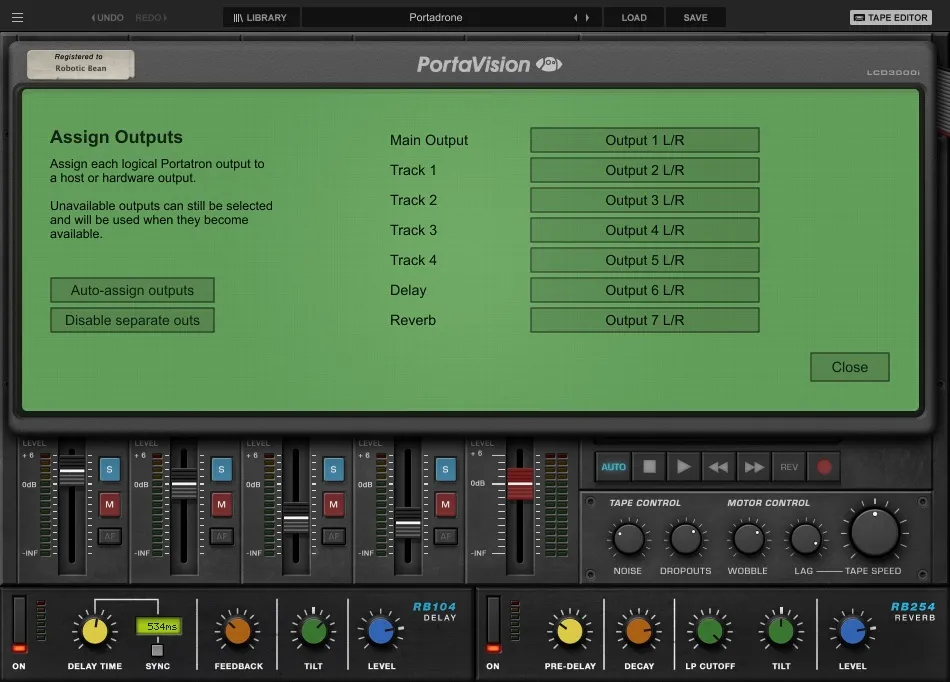The width and height of the screenshot is (950, 682).
Task: Click the PortaVision eye logo
Action: tap(549, 64)
